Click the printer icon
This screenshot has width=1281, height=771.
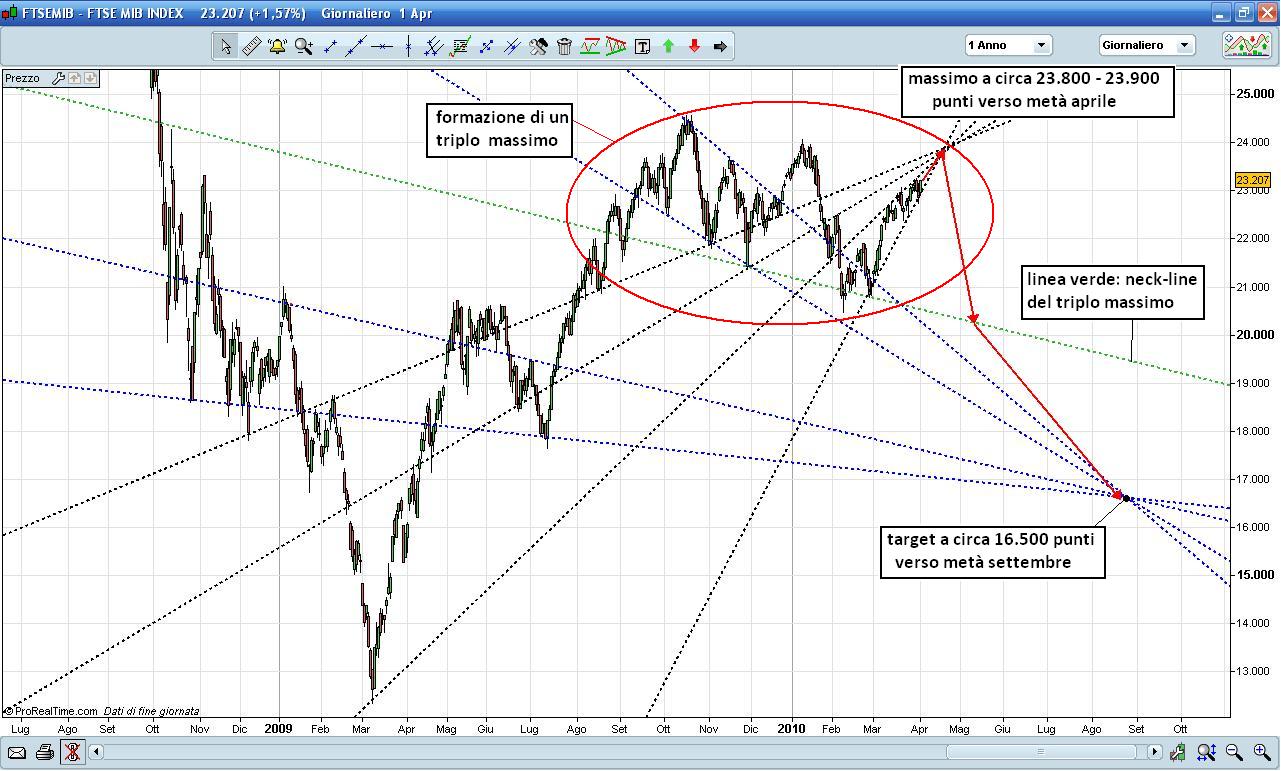click(x=44, y=752)
